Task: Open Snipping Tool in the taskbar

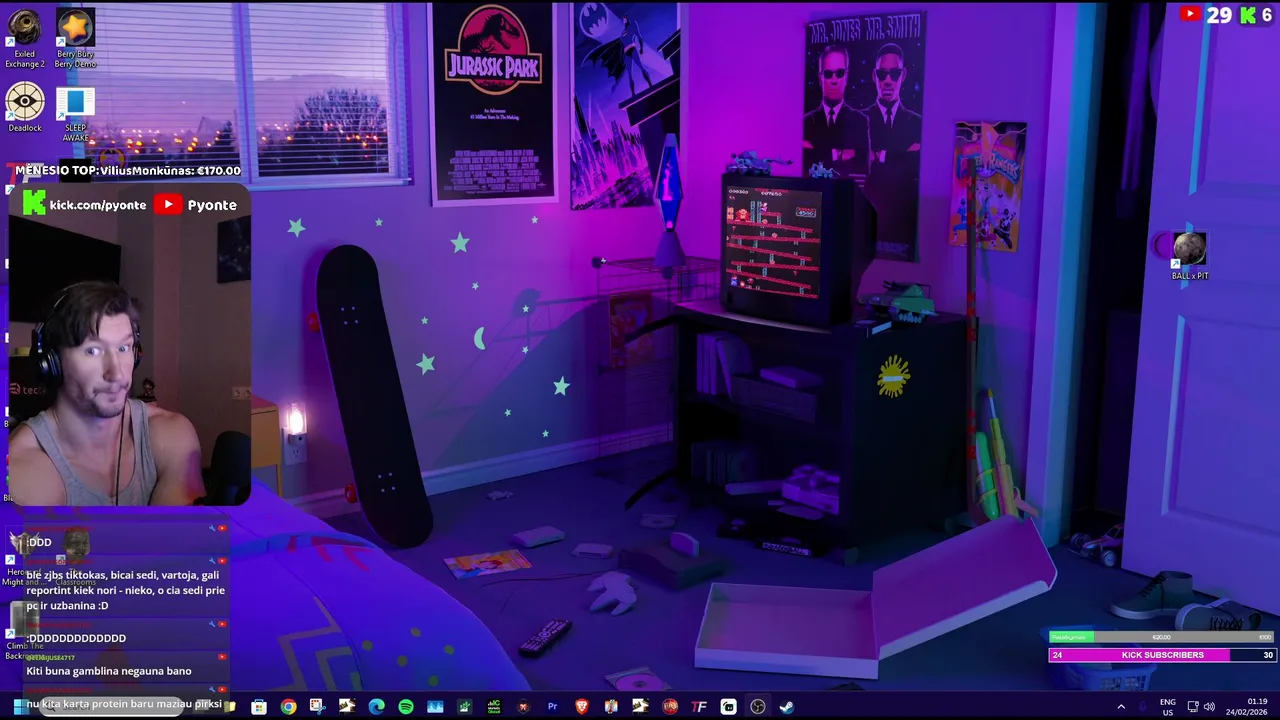Action: pyautogui.click(x=318, y=707)
